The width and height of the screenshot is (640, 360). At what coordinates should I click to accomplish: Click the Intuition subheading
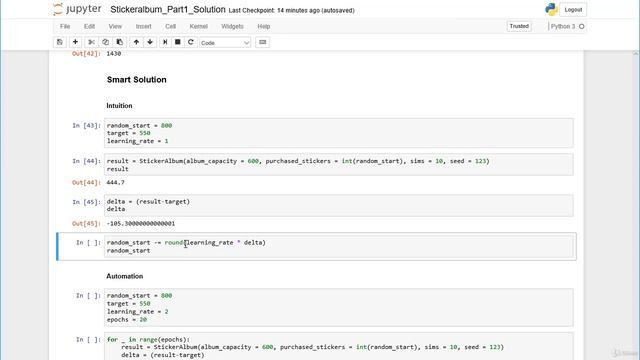(x=119, y=106)
